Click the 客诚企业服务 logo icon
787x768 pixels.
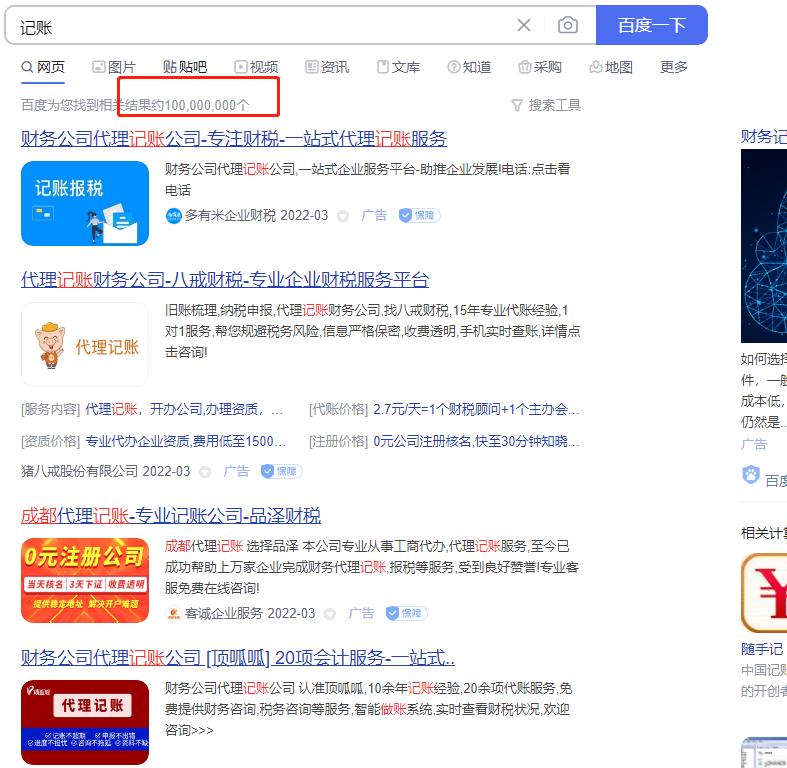point(174,613)
